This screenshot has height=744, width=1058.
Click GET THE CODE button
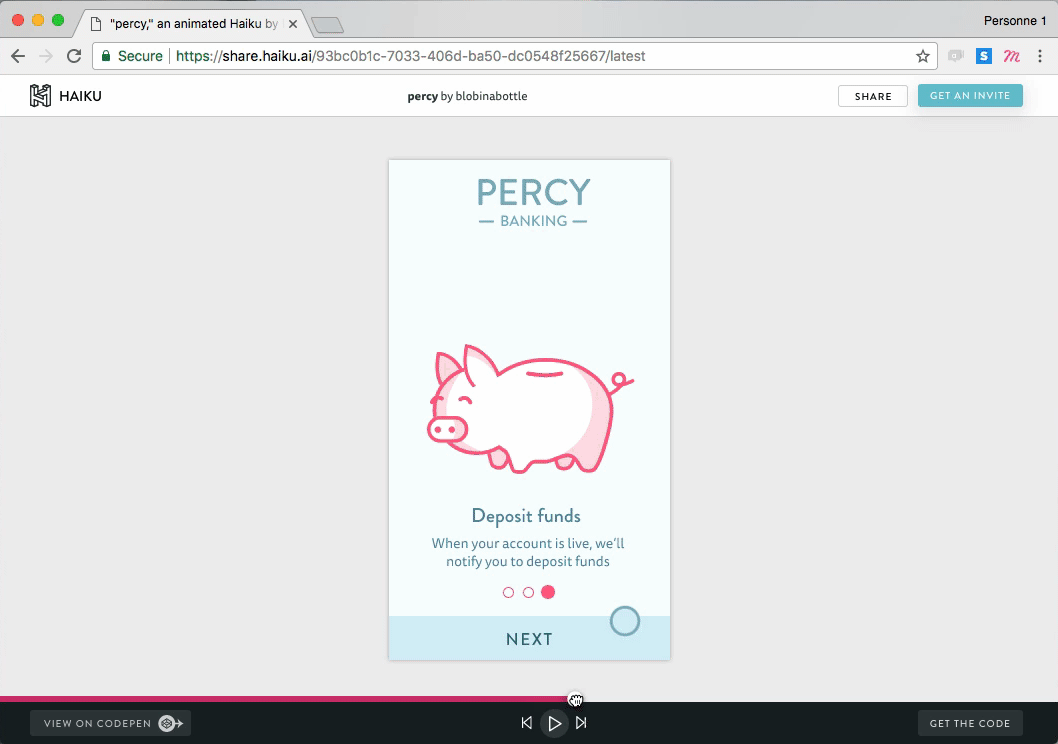(969, 723)
